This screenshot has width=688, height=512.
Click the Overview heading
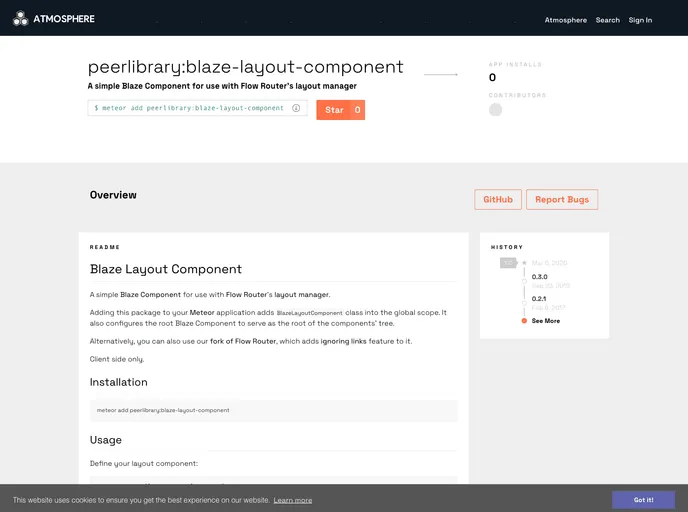tap(113, 195)
